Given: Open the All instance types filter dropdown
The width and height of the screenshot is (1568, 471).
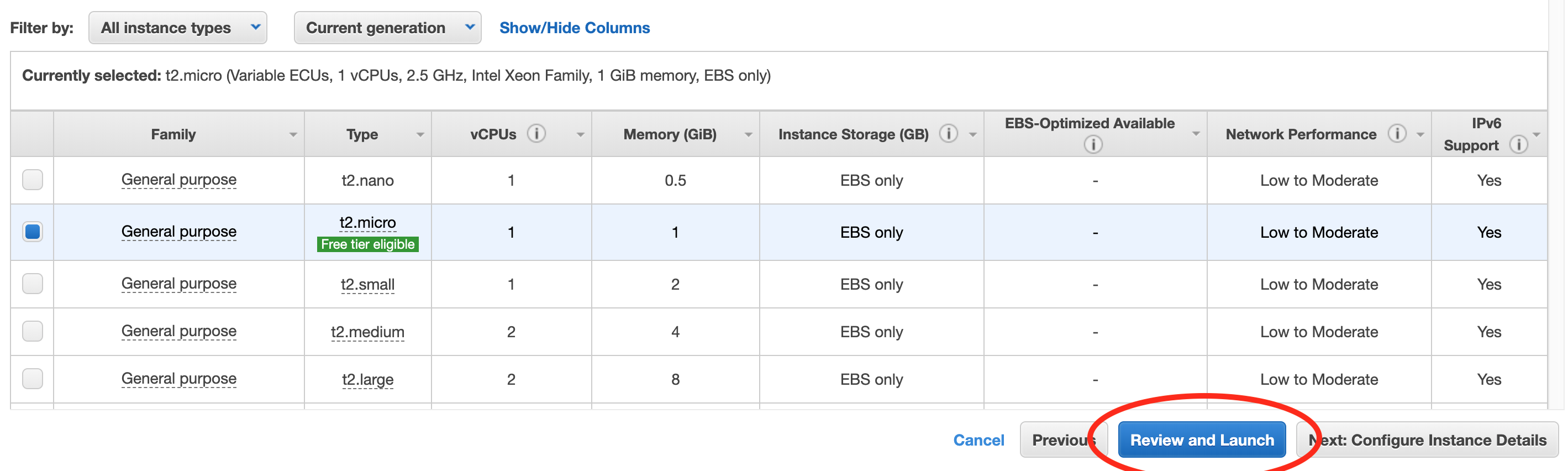Looking at the screenshot, I should (178, 28).
